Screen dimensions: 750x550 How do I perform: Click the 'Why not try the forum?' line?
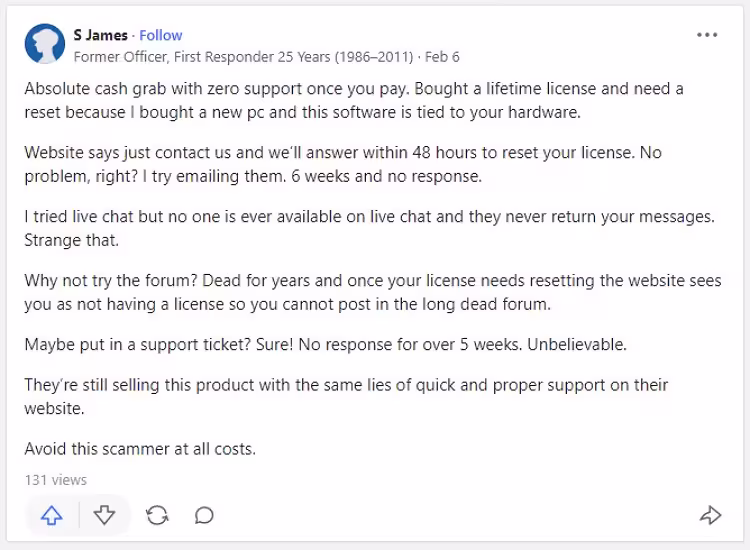370,281
